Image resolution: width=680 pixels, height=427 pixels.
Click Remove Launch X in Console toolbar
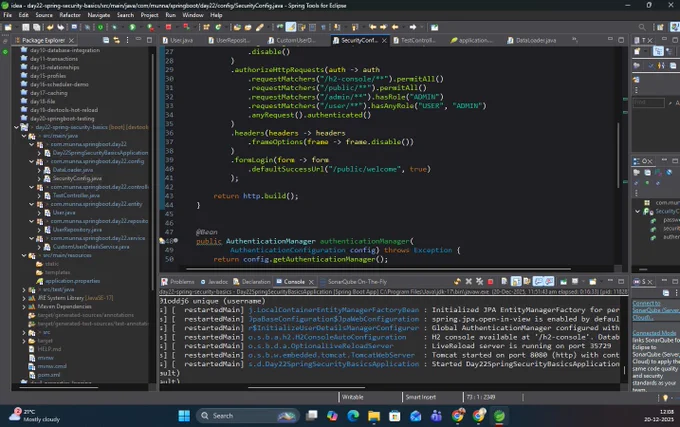tap(468, 282)
